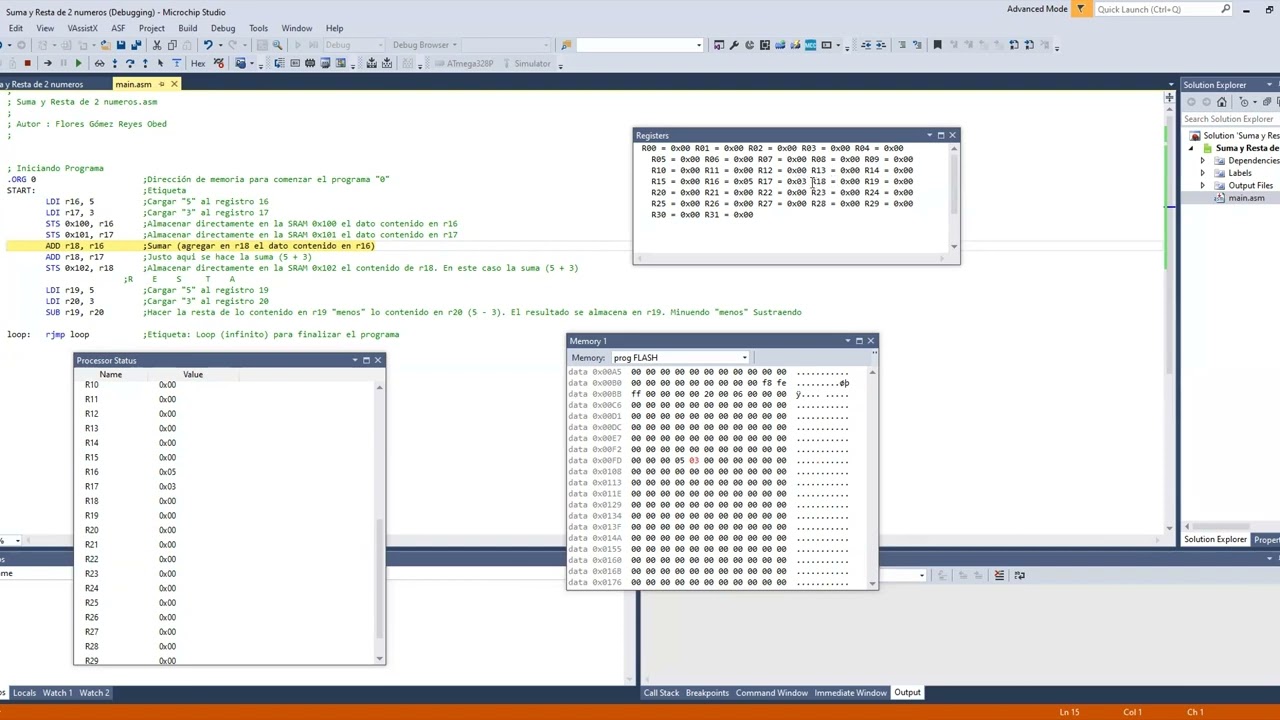Open the Tools menu
The width and height of the screenshot is (1280, 720).
(258, 28)
